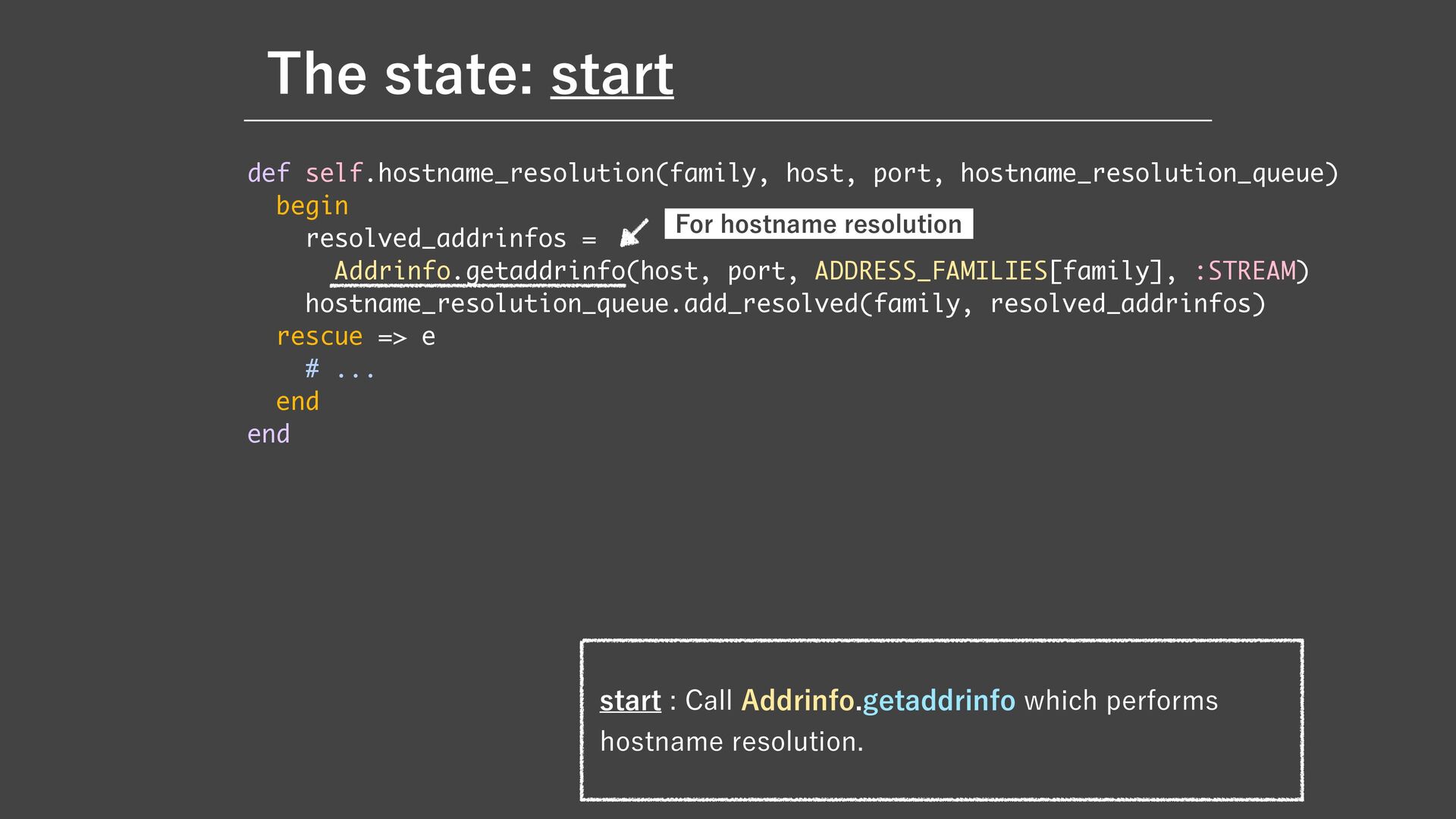Click the pink :STREAM symbol

1244,271
